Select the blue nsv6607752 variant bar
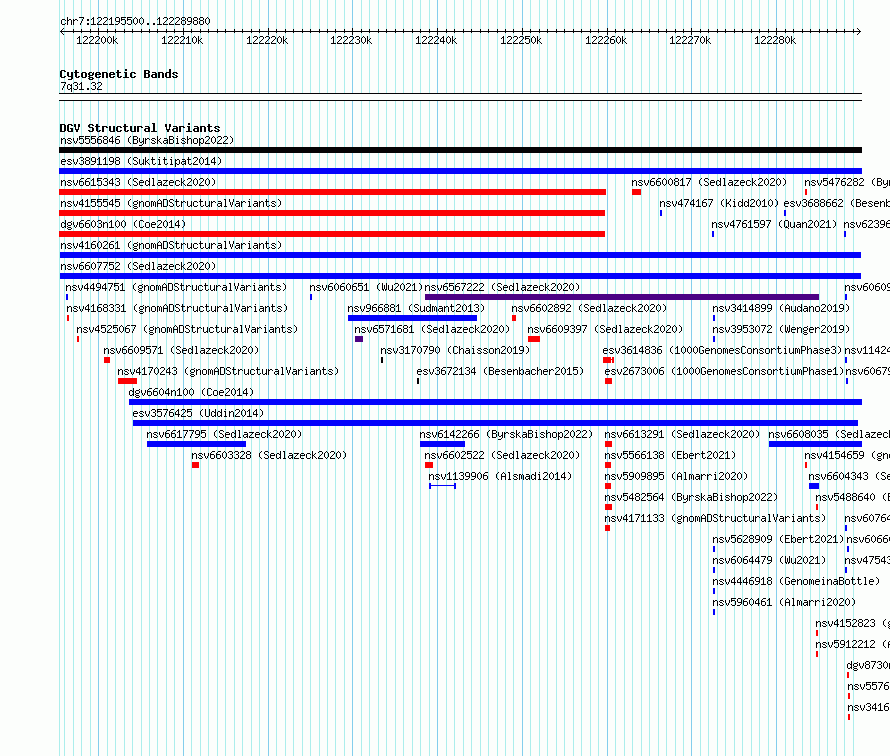 460,276
